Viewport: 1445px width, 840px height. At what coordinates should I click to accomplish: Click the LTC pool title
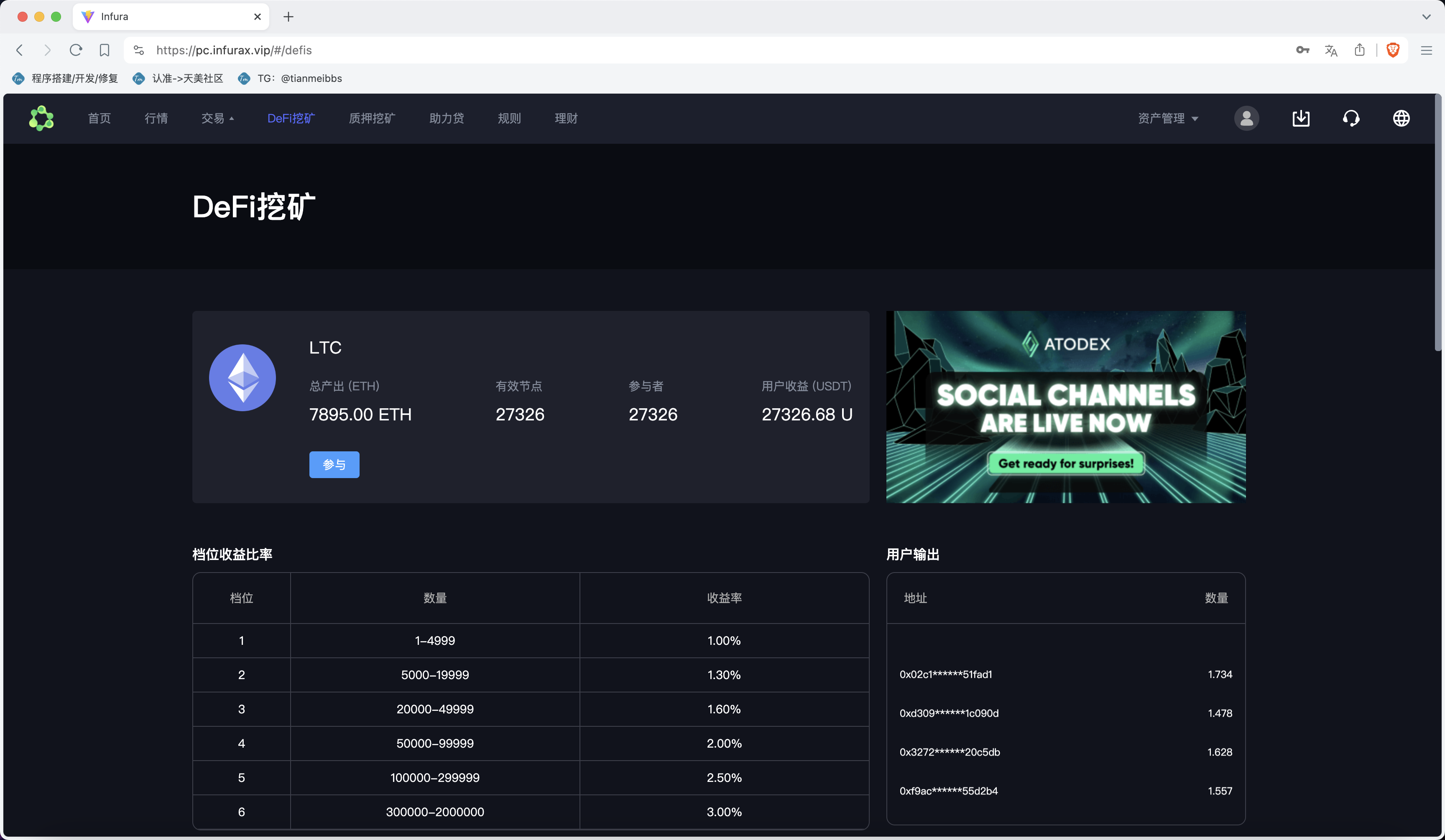325,347
